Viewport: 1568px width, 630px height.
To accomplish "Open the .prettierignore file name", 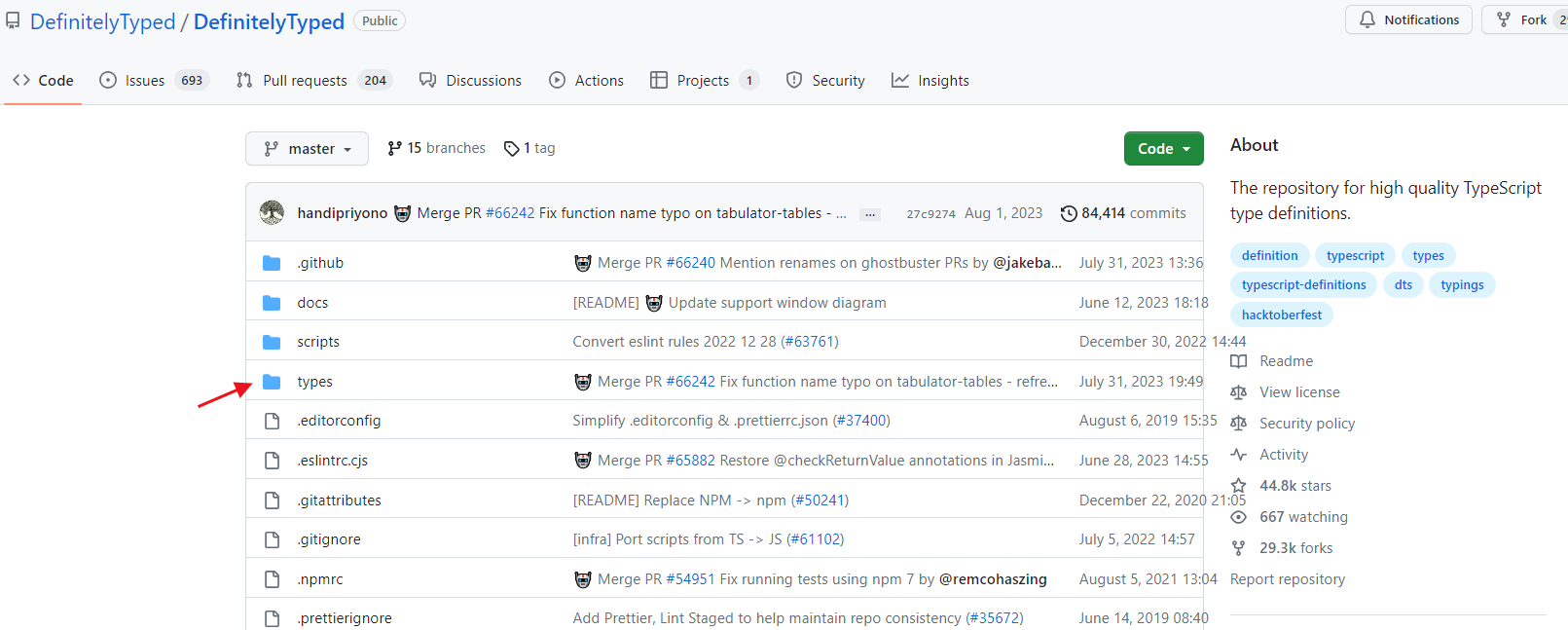I will (345, 618).
